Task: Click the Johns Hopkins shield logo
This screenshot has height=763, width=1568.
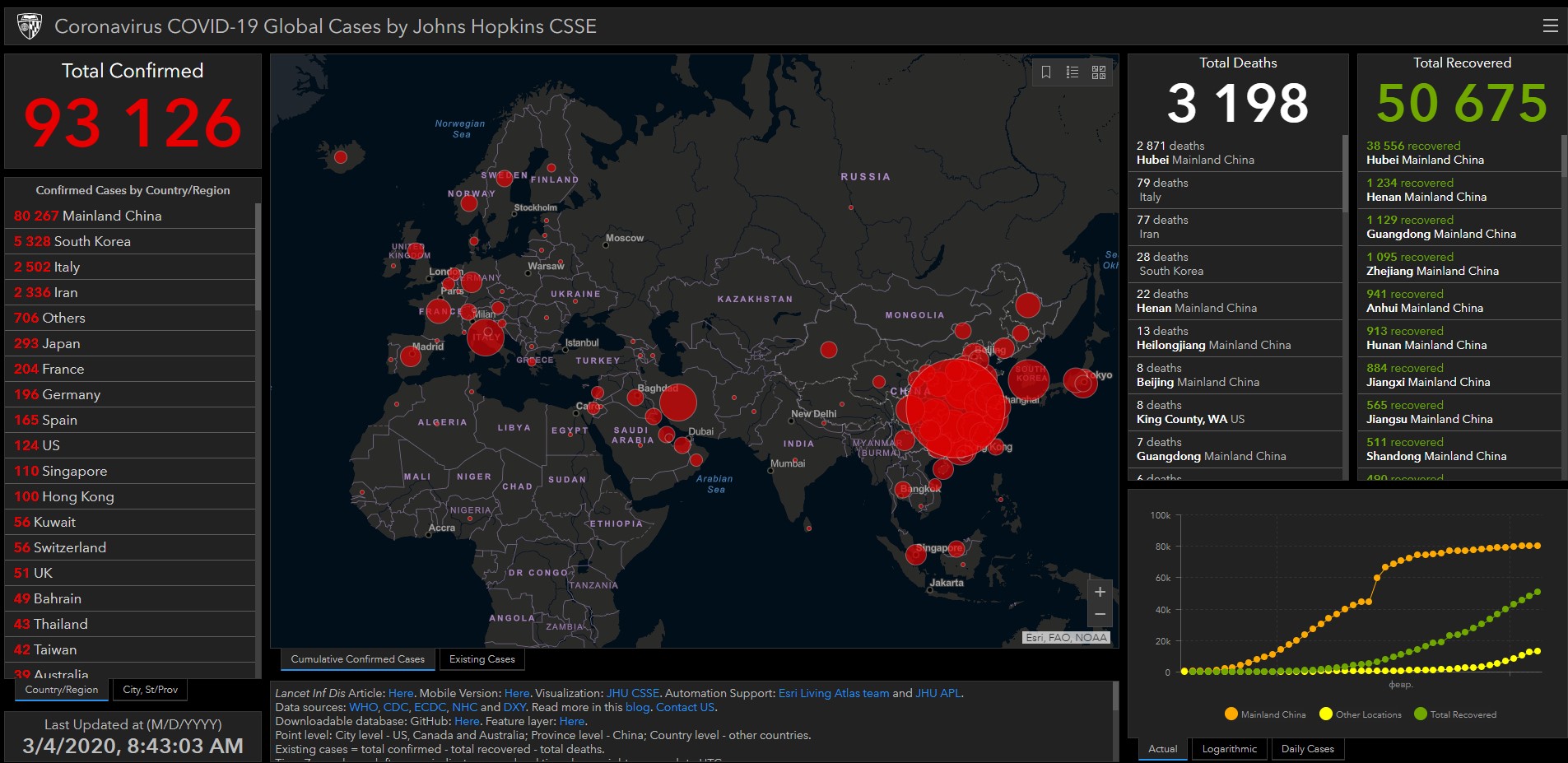Action: pos(30,26)
